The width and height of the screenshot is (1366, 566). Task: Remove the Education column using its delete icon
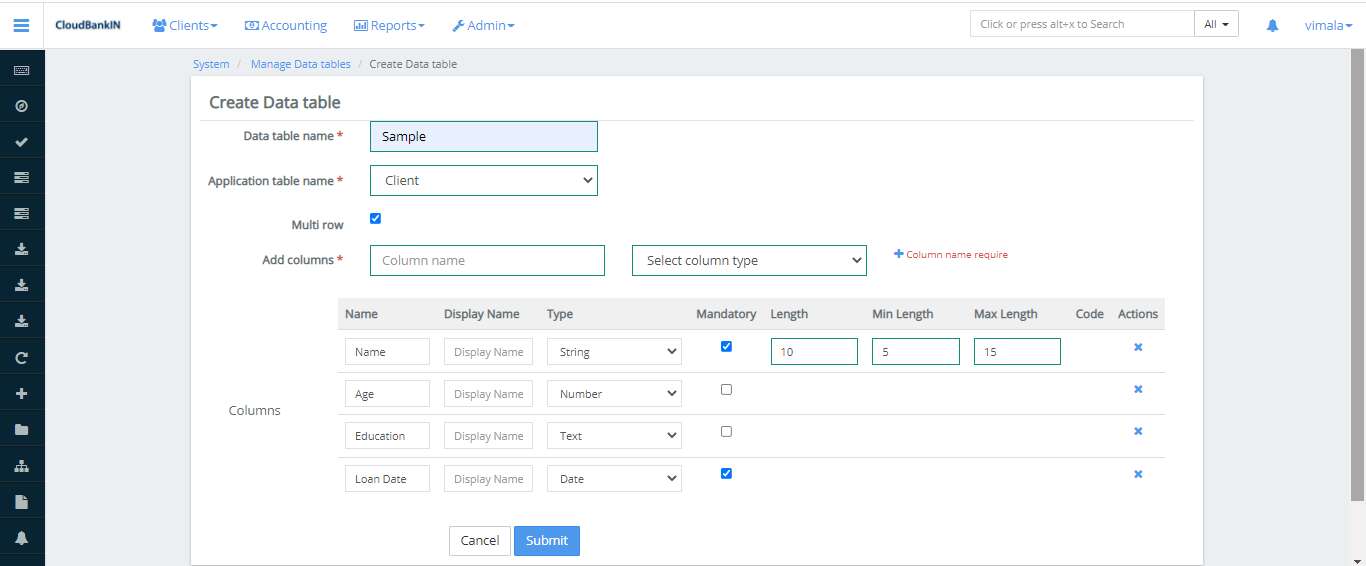(x=1138, y=432)
